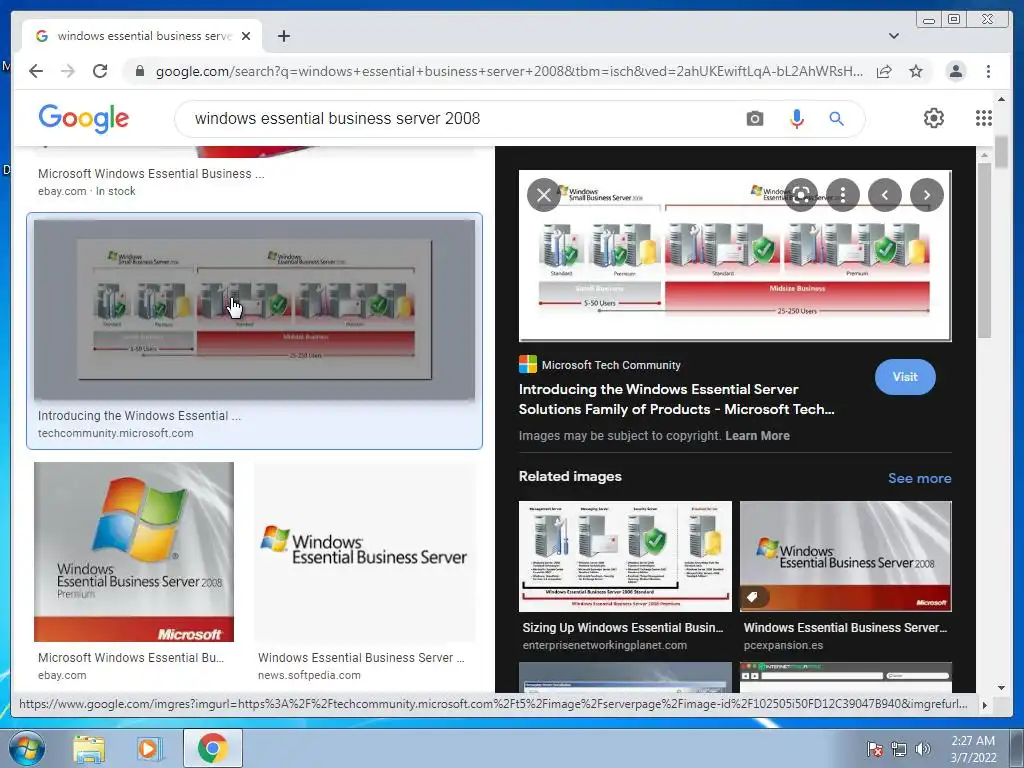The width and height of the screenshot is (1024, 768).
Task: Share this page via share icon
Action: click(x=884, y=71)
